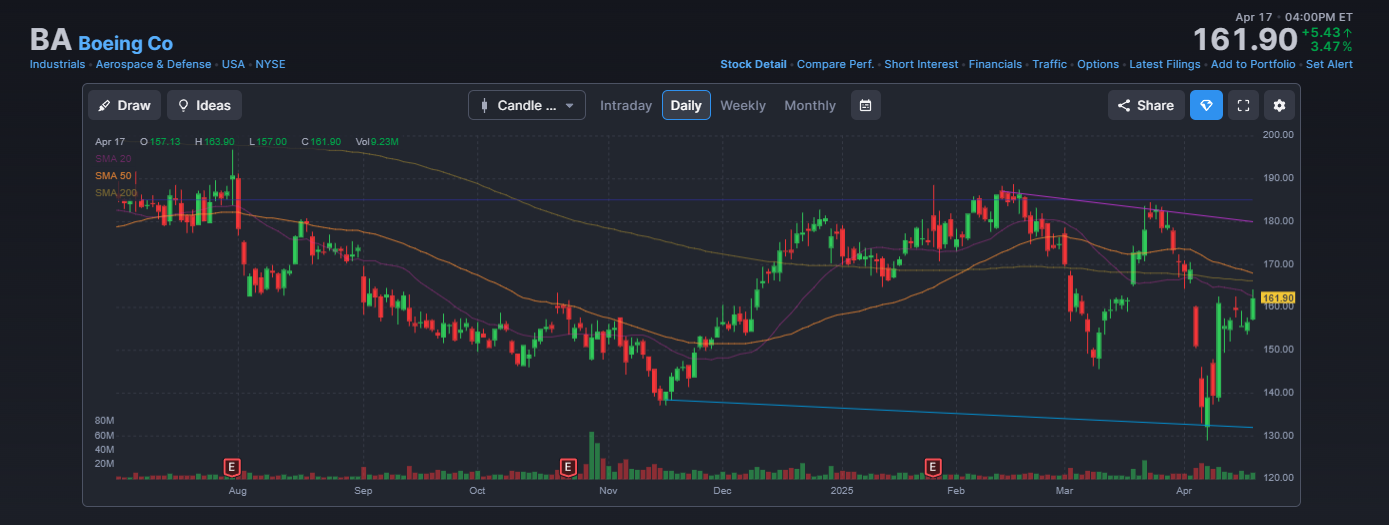This screenshot has width=1389, height=525.
Task: Open the Options link
Action: [1098, 64]
